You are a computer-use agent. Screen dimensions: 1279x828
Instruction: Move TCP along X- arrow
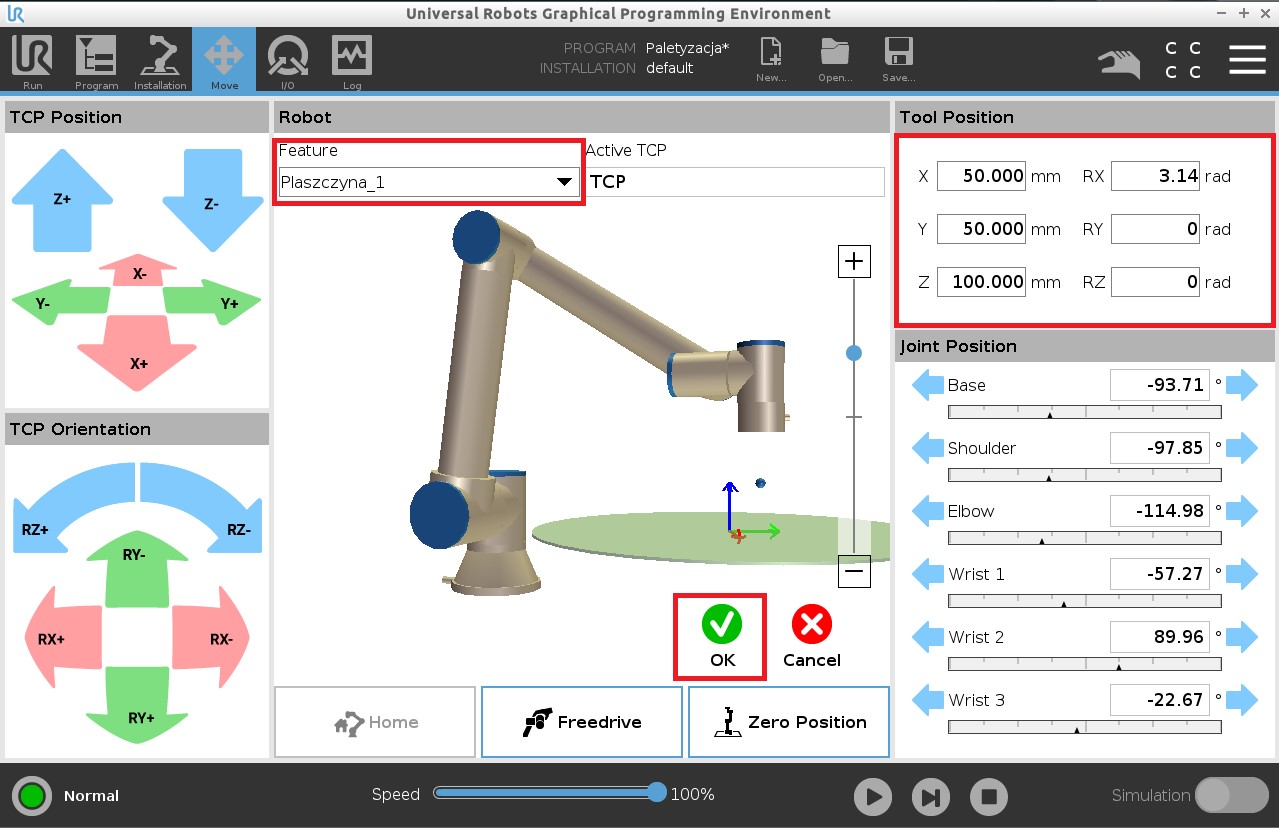coord(139,270)
